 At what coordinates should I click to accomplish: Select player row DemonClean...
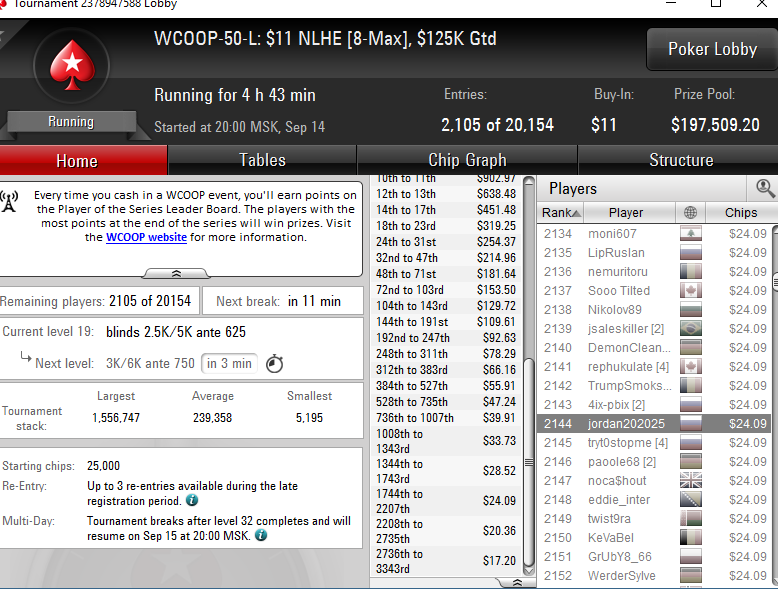coord(654,347)
